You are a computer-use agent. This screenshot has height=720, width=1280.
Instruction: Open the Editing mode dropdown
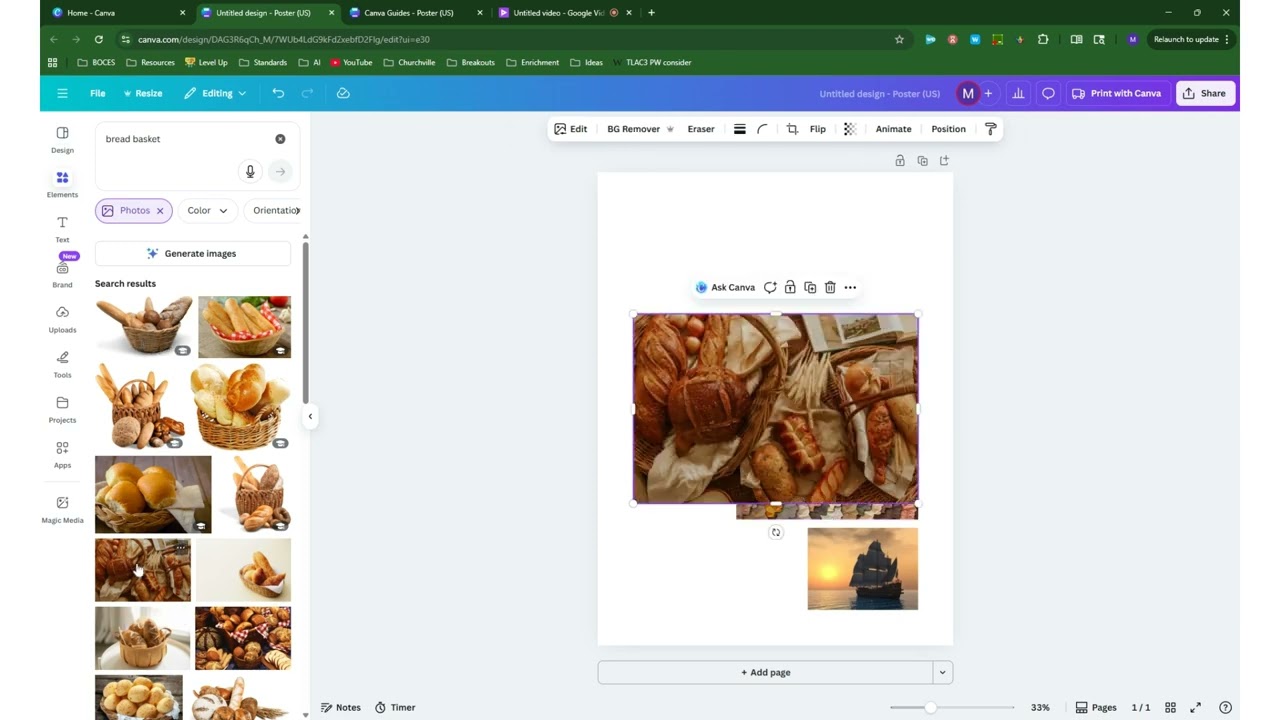click(215, 93)
